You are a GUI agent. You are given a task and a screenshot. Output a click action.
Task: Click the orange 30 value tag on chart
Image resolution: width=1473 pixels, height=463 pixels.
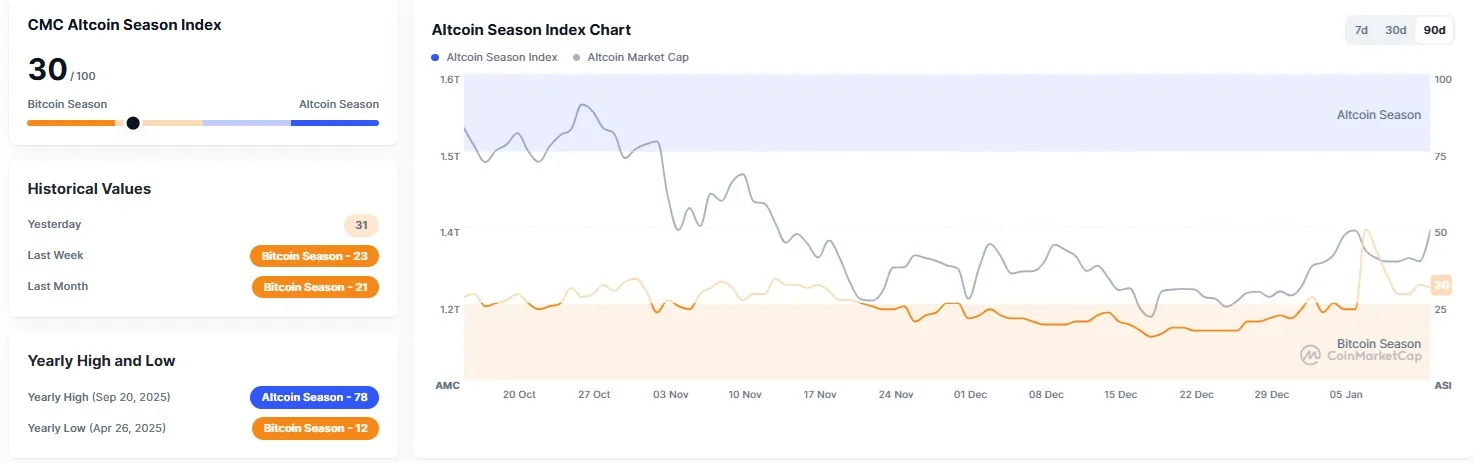[x=1441, y=285]
